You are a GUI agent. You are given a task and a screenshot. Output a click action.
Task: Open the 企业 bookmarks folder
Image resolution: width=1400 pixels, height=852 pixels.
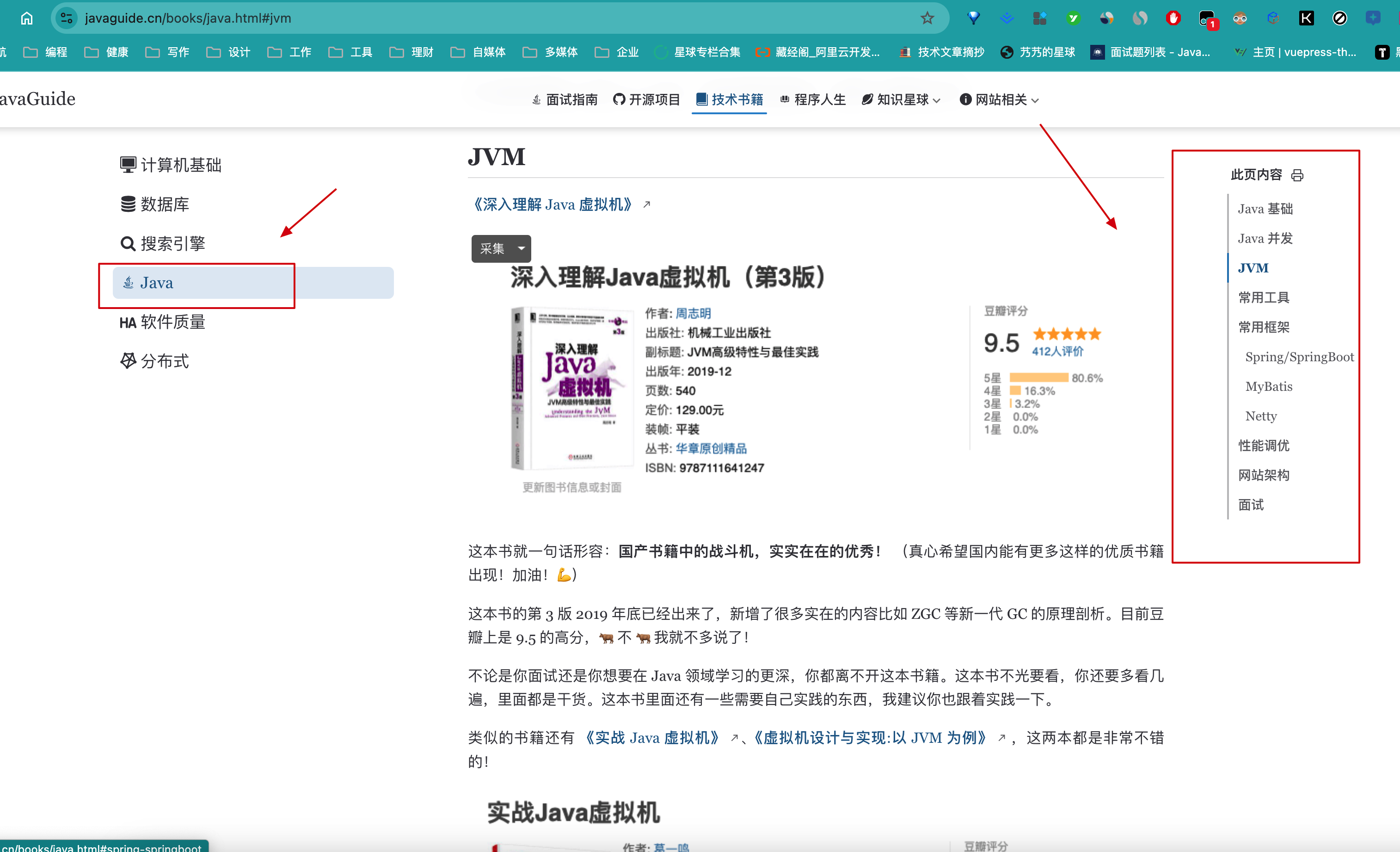click(616, 52)
